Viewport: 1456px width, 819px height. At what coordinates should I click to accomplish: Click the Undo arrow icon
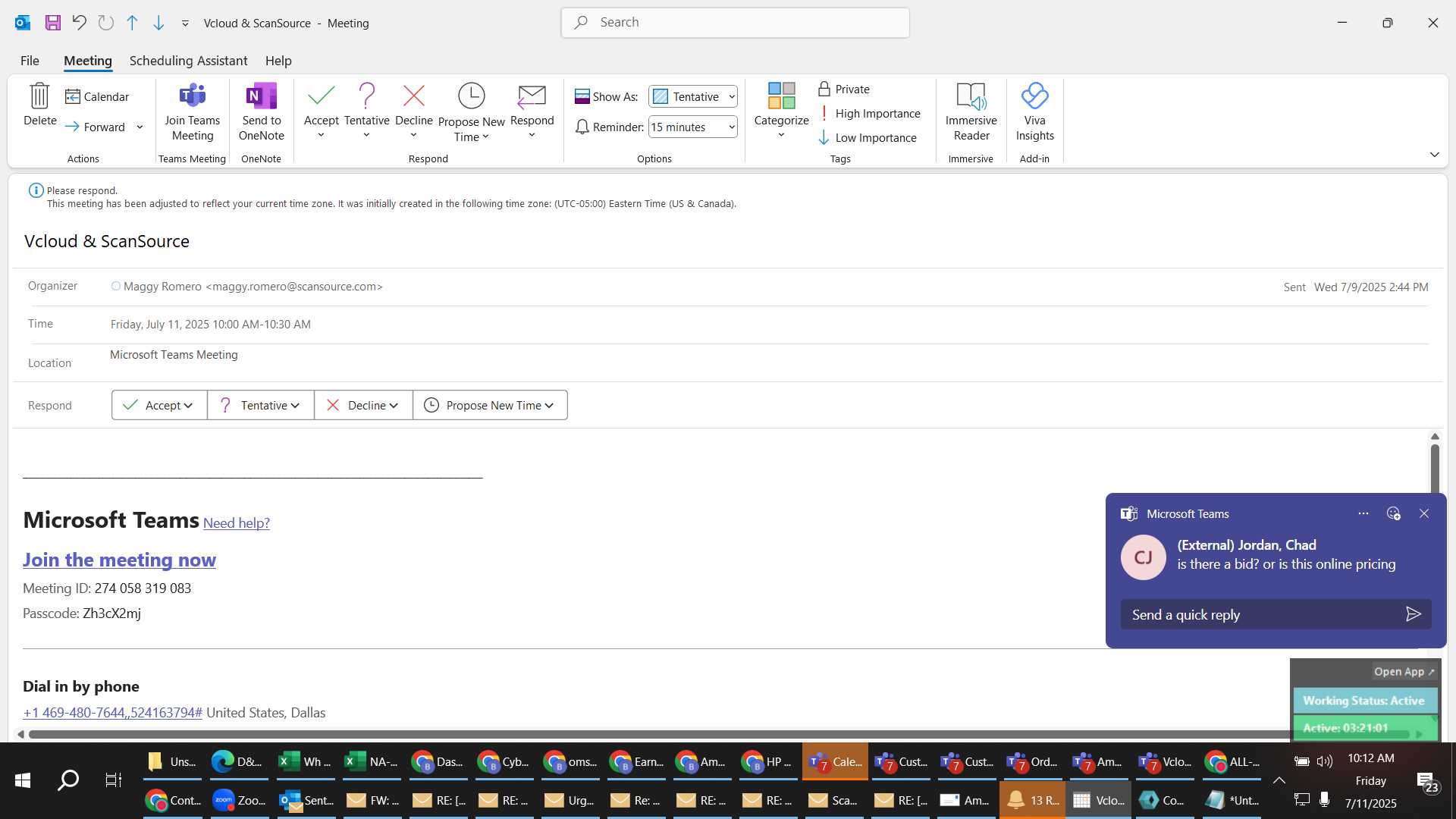tap(79, 23)
